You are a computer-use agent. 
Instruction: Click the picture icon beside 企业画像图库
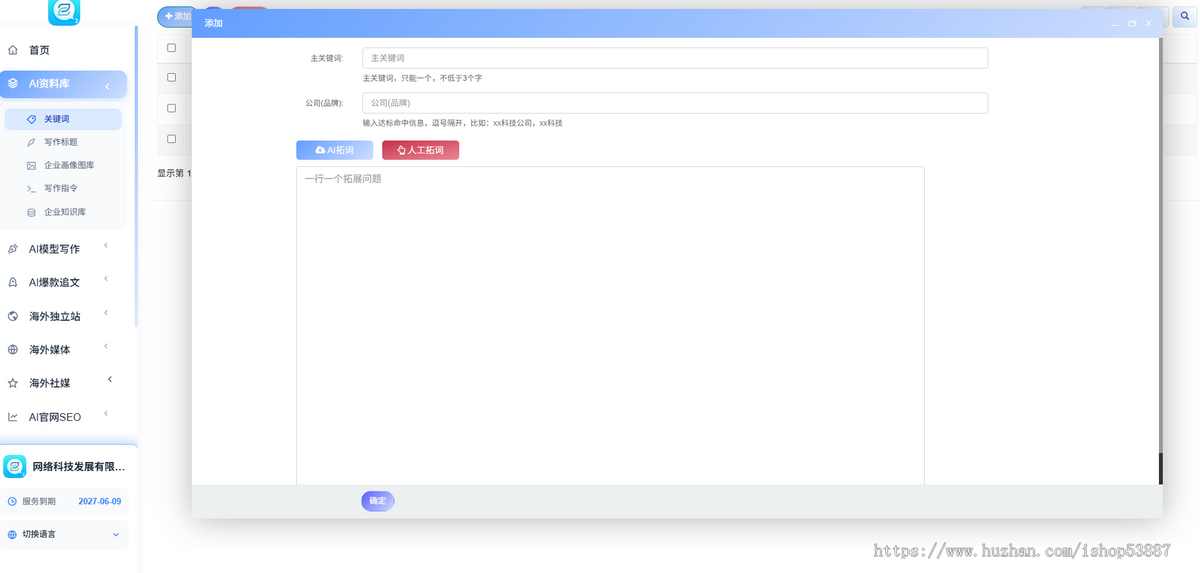click(32, 165)
